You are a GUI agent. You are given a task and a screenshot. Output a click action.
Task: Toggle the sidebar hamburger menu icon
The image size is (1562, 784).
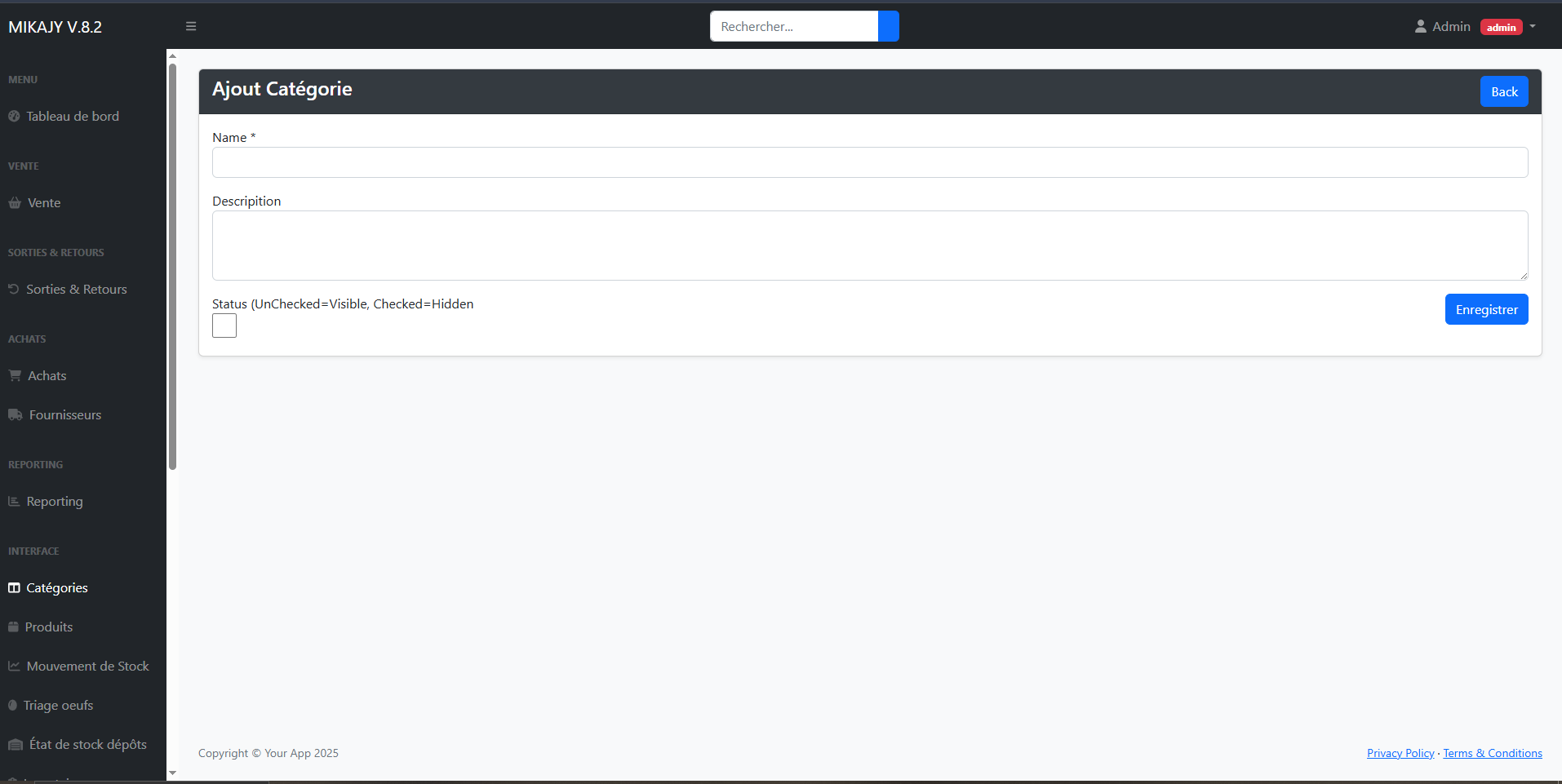coord(191,26)
